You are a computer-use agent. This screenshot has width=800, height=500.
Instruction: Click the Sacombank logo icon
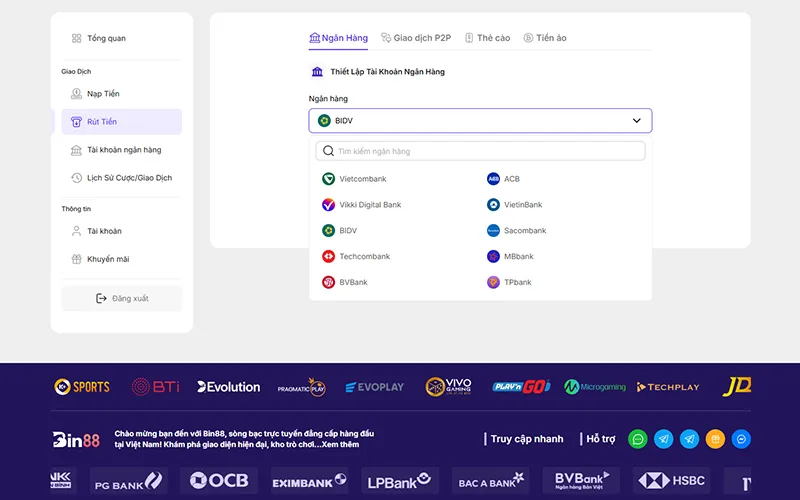493,231
